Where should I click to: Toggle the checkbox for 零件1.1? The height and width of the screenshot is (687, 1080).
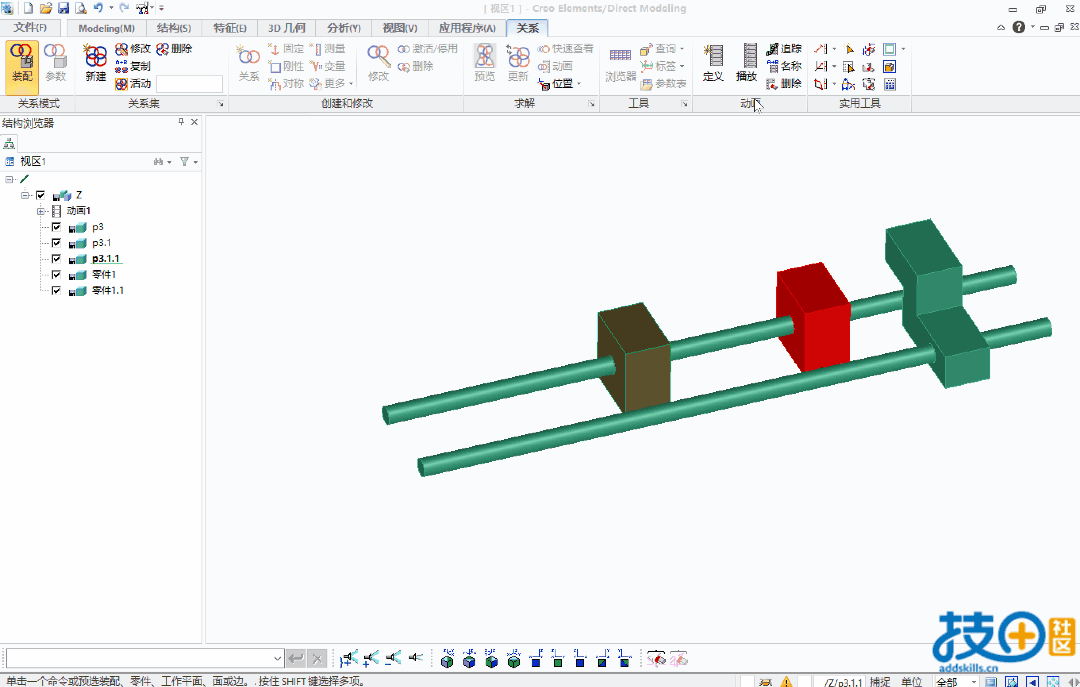point(56,290)
